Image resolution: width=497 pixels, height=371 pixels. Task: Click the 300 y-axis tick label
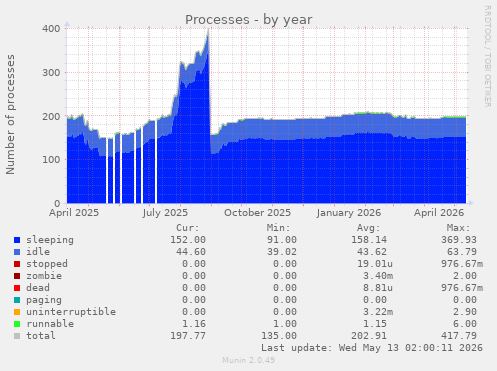click(51, 73)
